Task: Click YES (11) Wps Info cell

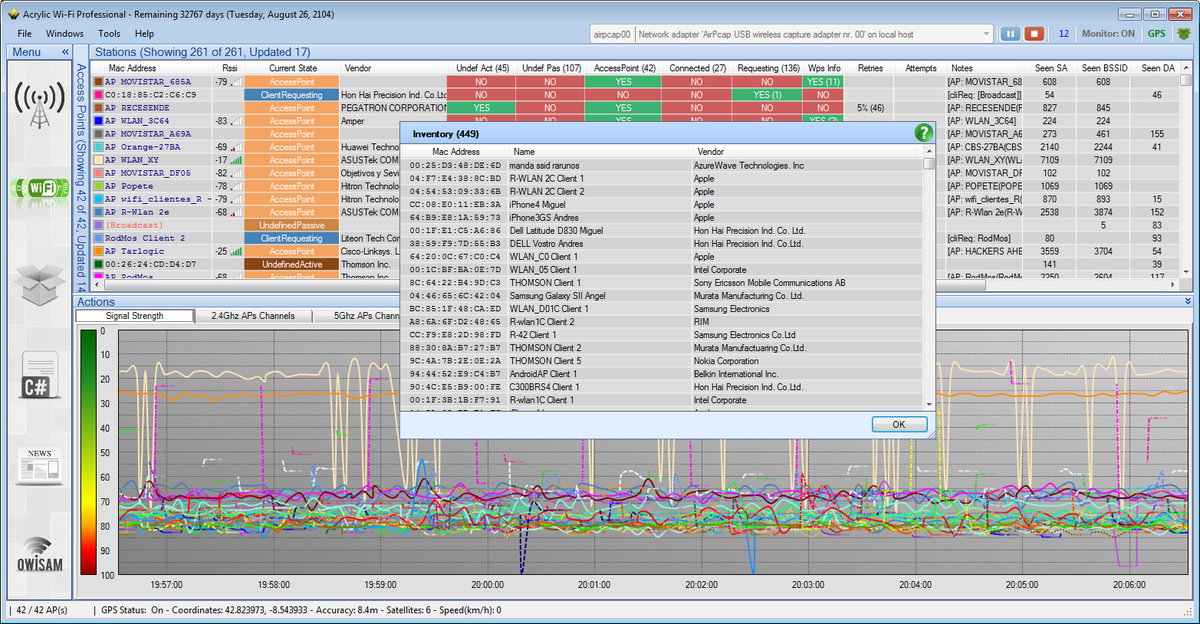Action: [824, 82]
